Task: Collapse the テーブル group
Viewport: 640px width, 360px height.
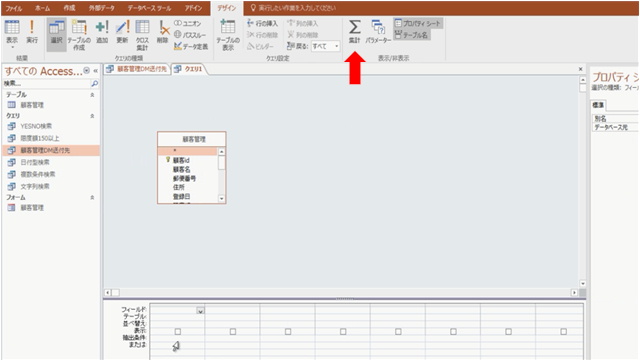Action: [92, 95]
